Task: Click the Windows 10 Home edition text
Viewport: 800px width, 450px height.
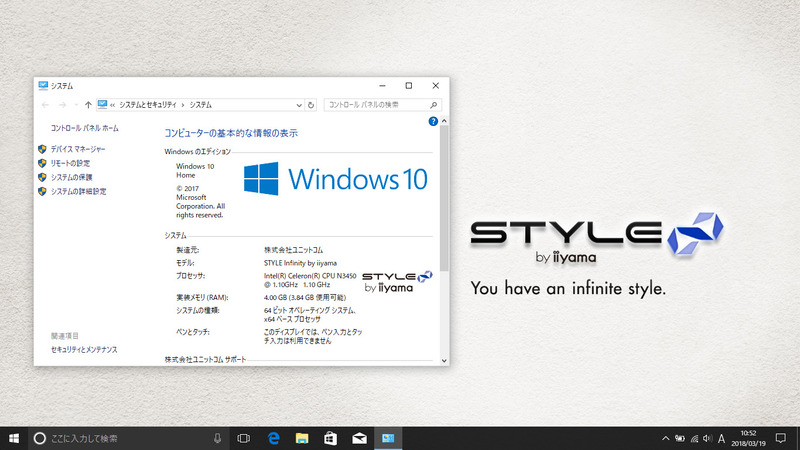Action: tap(195, 171)
